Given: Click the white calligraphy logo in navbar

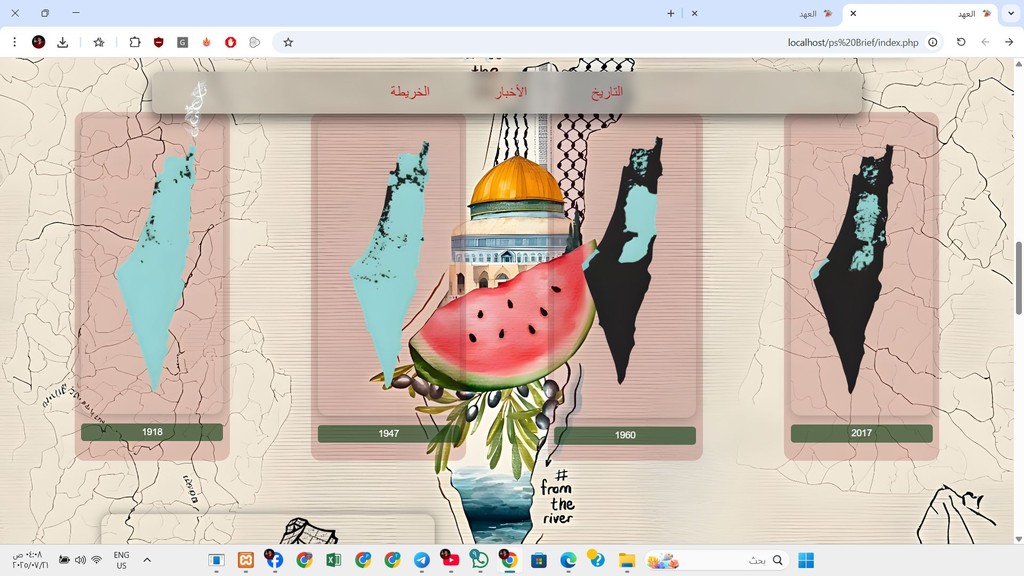Looking at the screenshot, I should coord(195,108).
